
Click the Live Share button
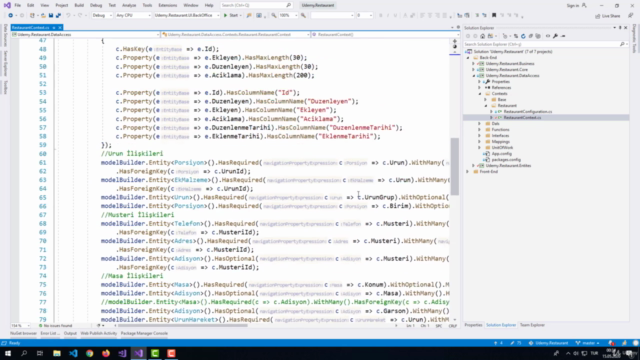608,16
